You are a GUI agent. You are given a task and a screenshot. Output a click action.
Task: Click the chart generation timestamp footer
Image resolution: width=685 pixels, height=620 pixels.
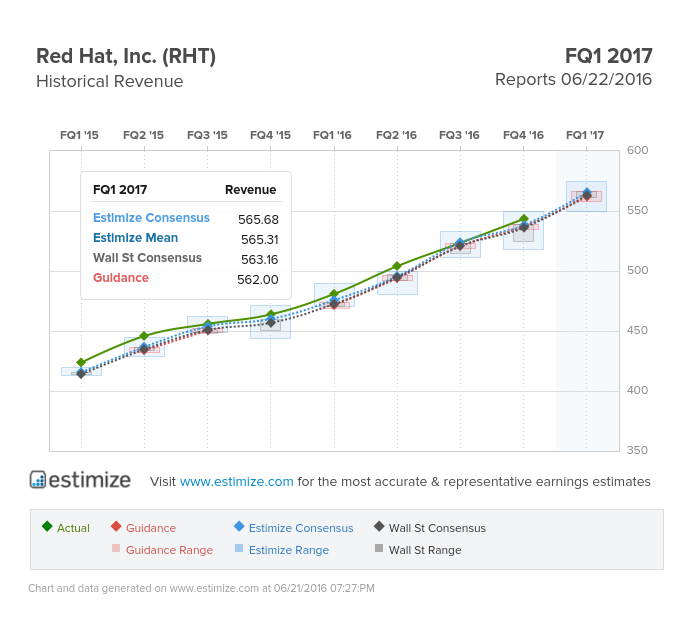coord(201,589)
